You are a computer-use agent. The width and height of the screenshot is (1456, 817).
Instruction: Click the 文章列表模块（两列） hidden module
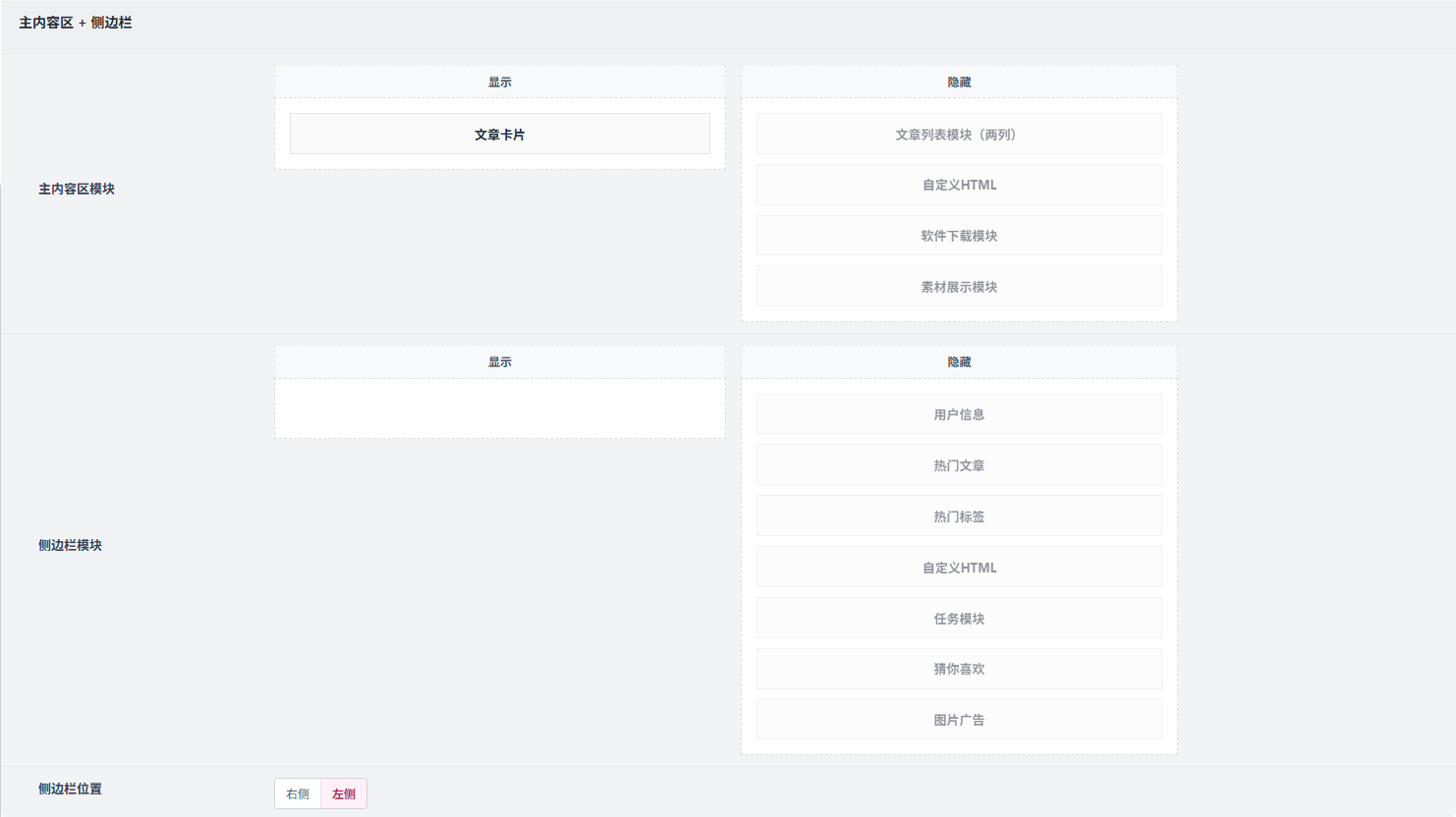click(x=959, y=134)
